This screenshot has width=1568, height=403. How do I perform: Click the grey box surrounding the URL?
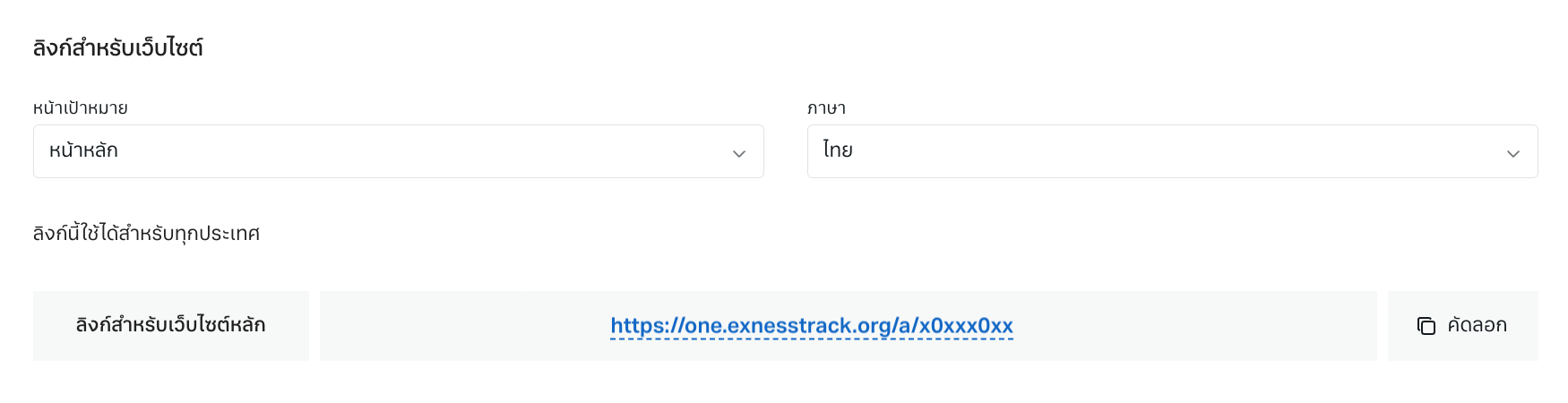(x=849, y=326)
